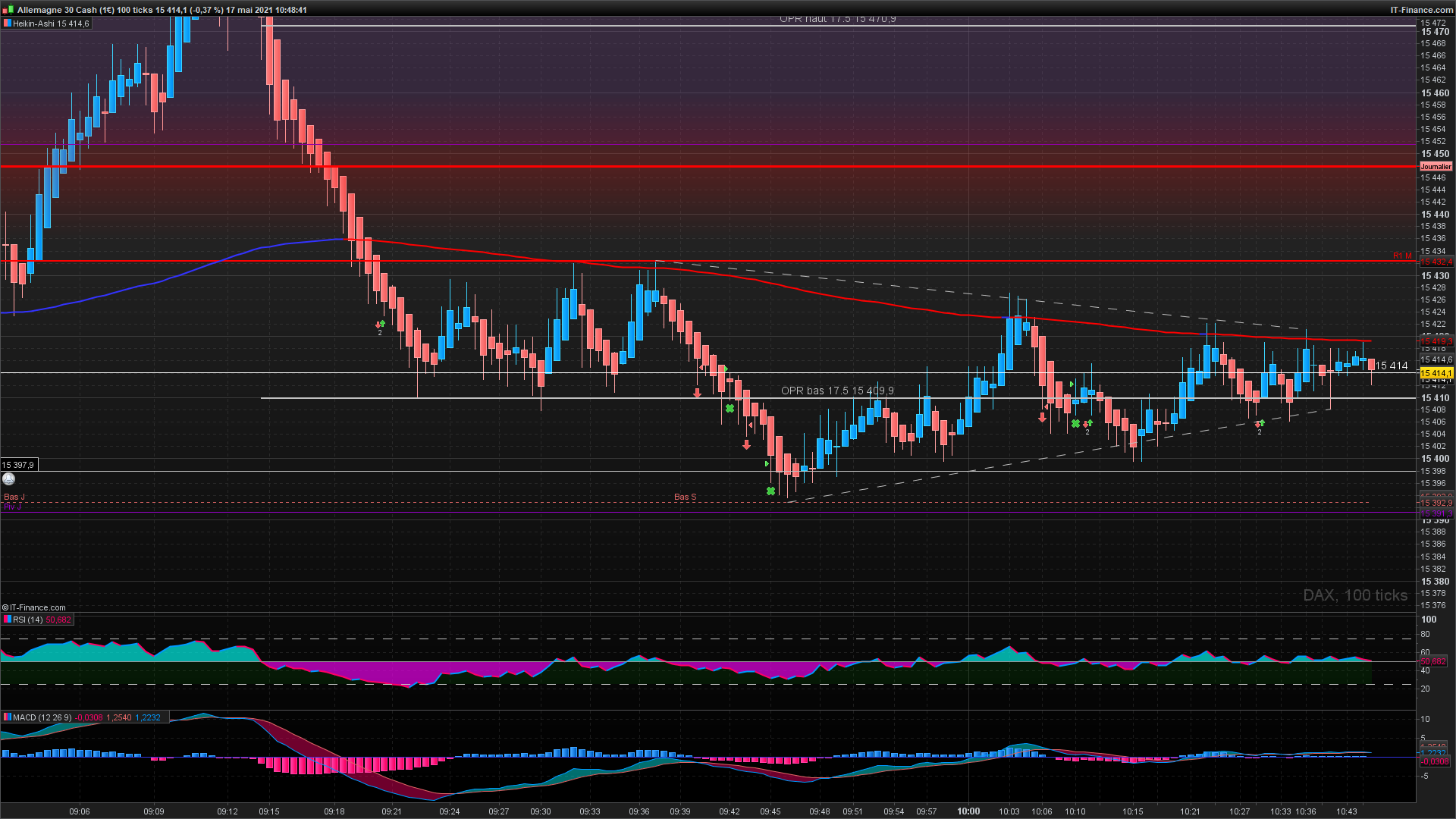Open the MACD (12 26 9) label settings
The height and width of the screenshot is (819, 1456).
(42, 717)
